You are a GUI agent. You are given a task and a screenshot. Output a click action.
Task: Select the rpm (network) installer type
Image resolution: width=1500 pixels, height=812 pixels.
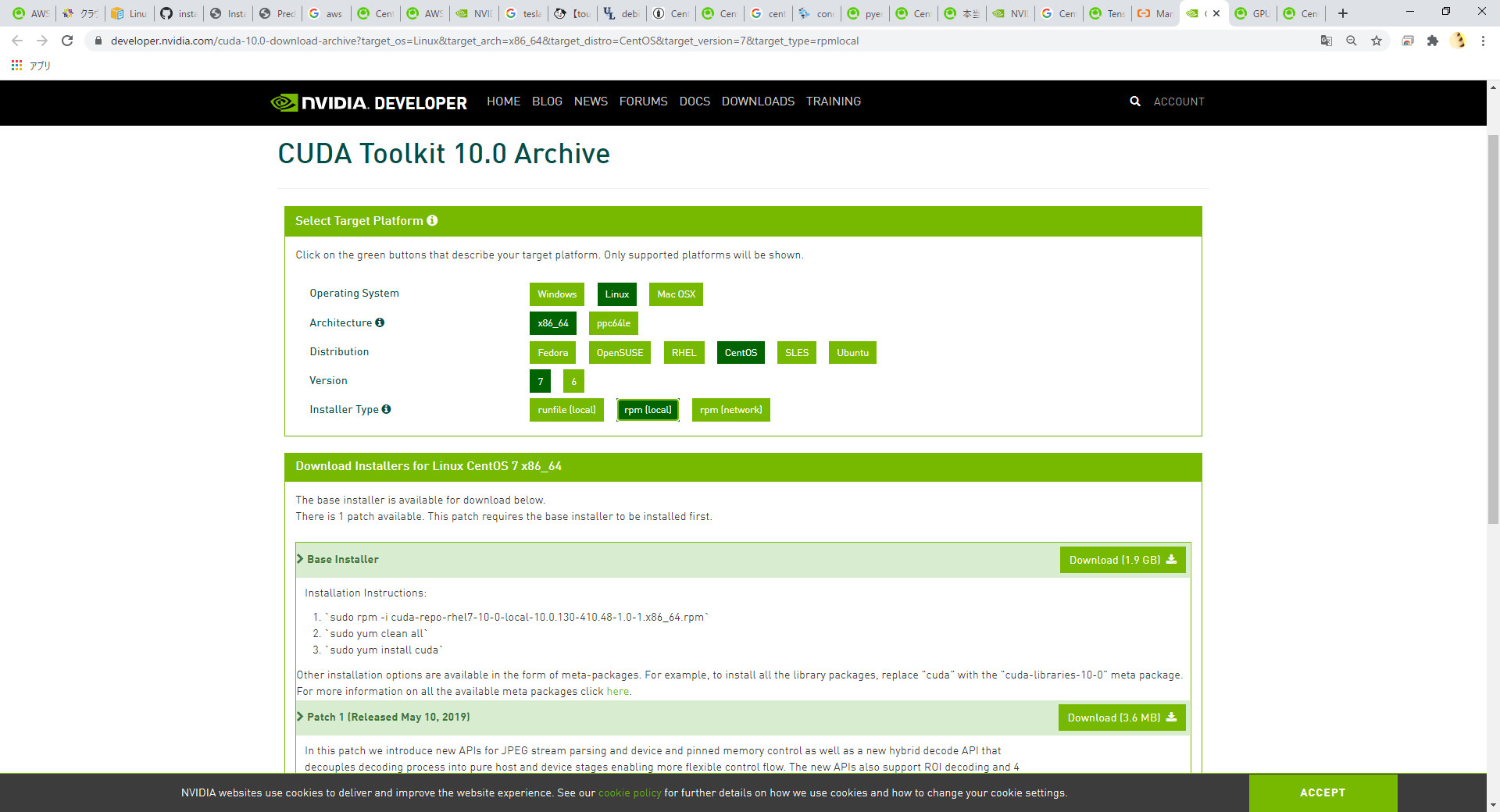730,410
